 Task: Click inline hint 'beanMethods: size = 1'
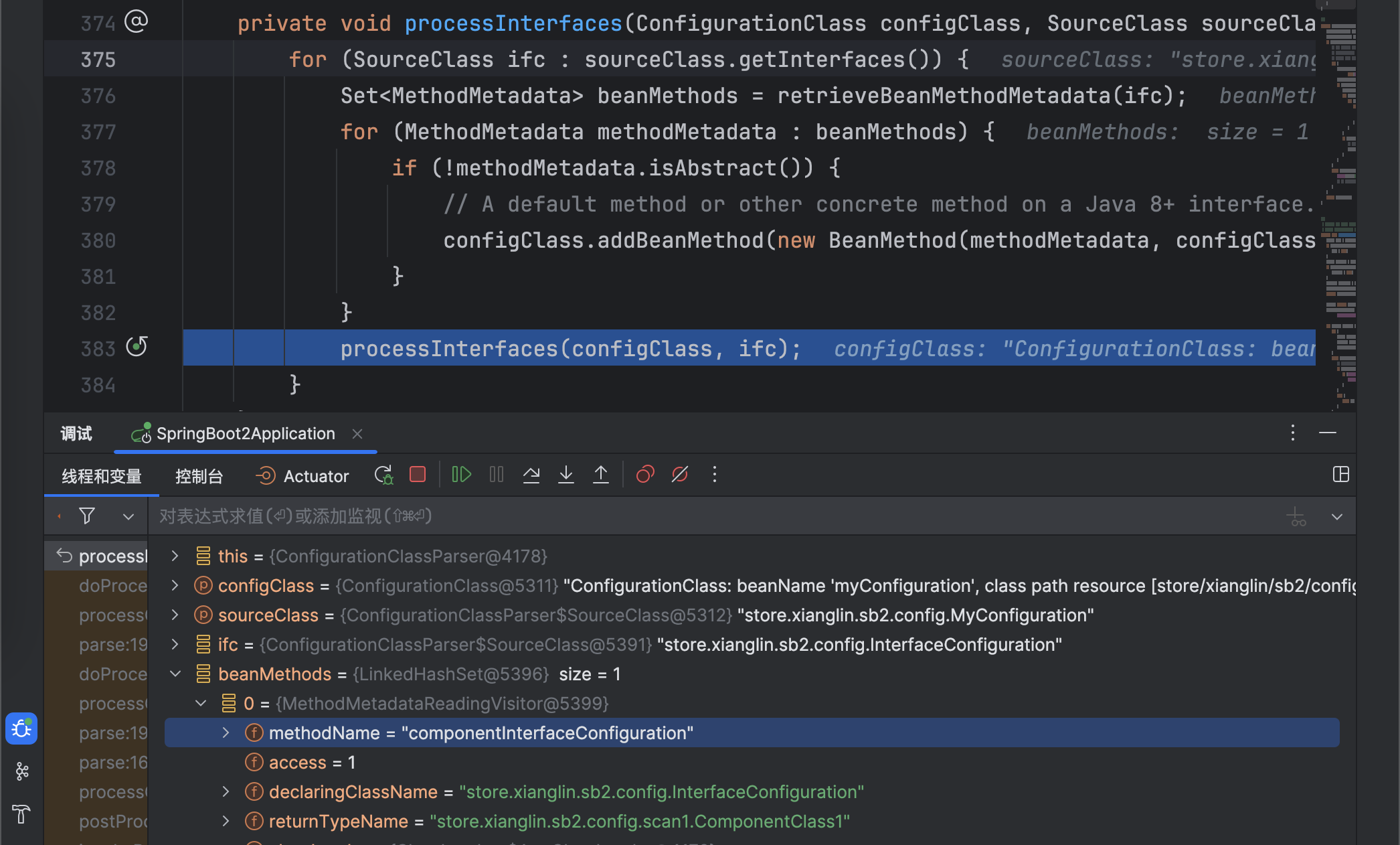tap(1167, 132)
